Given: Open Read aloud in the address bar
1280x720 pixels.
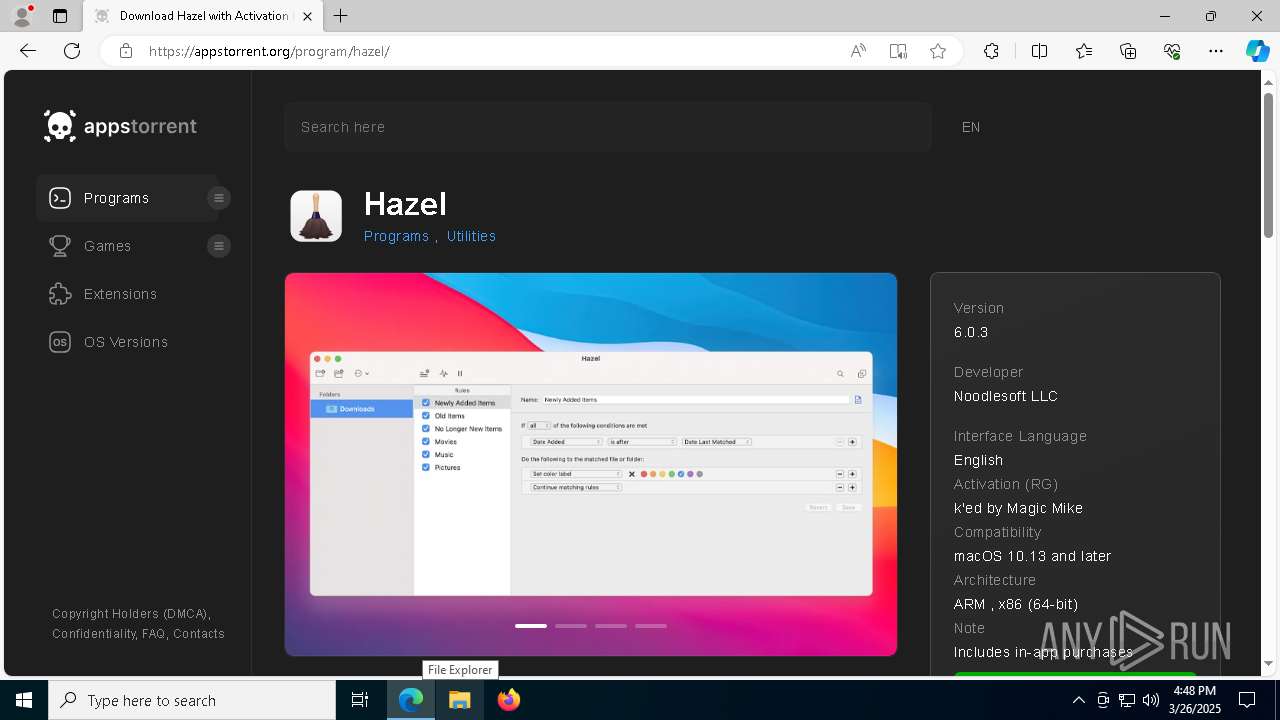Looking at the screenshot, I should pos(858,51).
